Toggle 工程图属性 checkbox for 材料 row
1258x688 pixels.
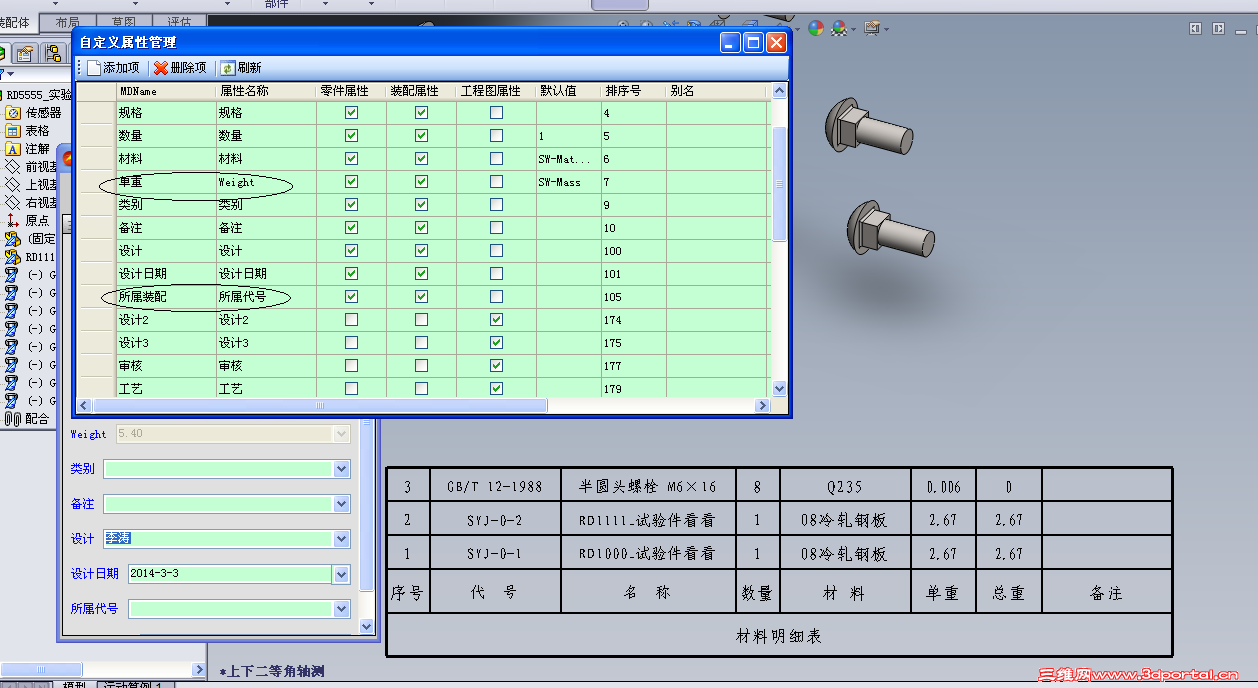pos(496,159)
